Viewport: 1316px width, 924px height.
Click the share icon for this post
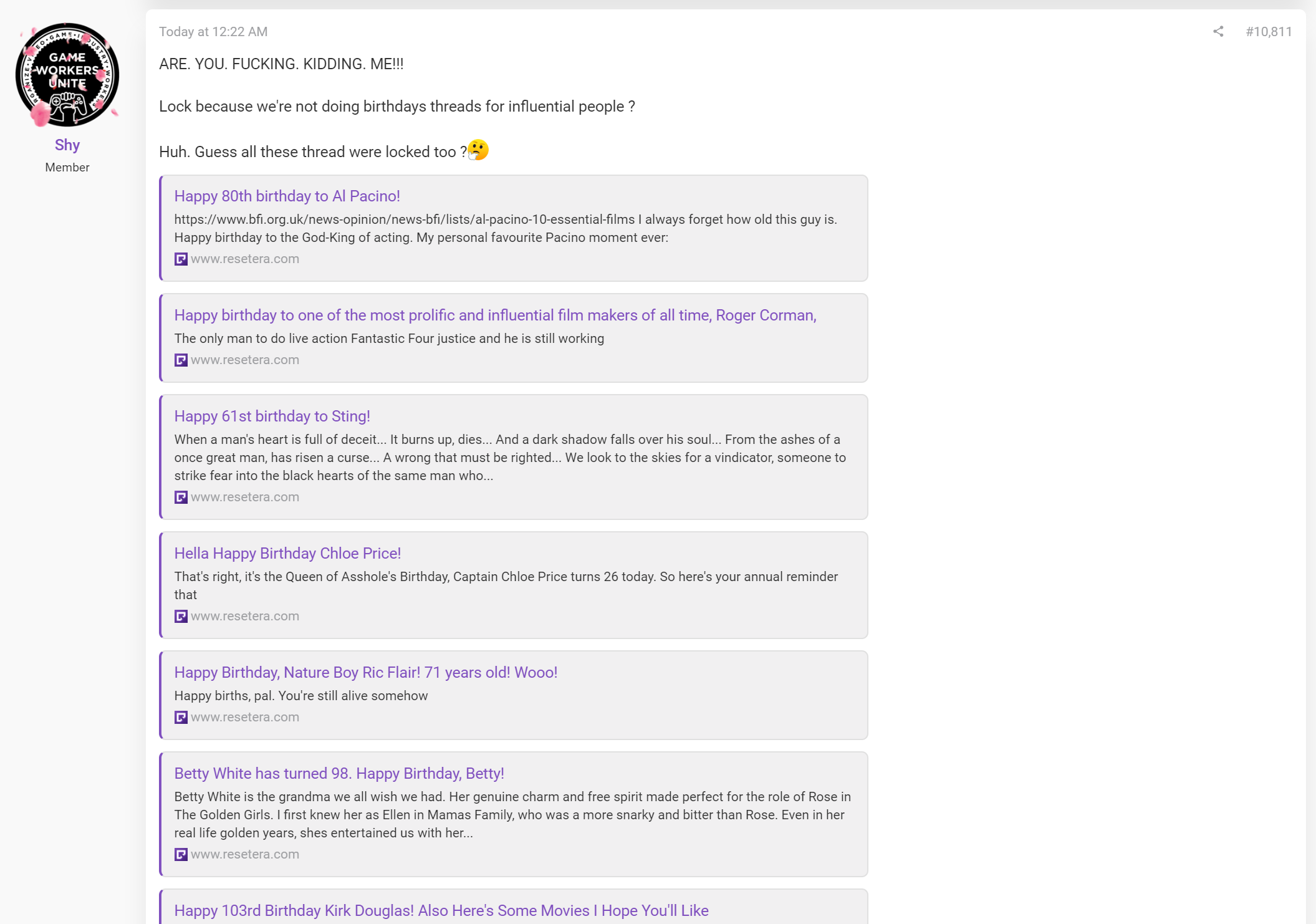coord(1218,31)
